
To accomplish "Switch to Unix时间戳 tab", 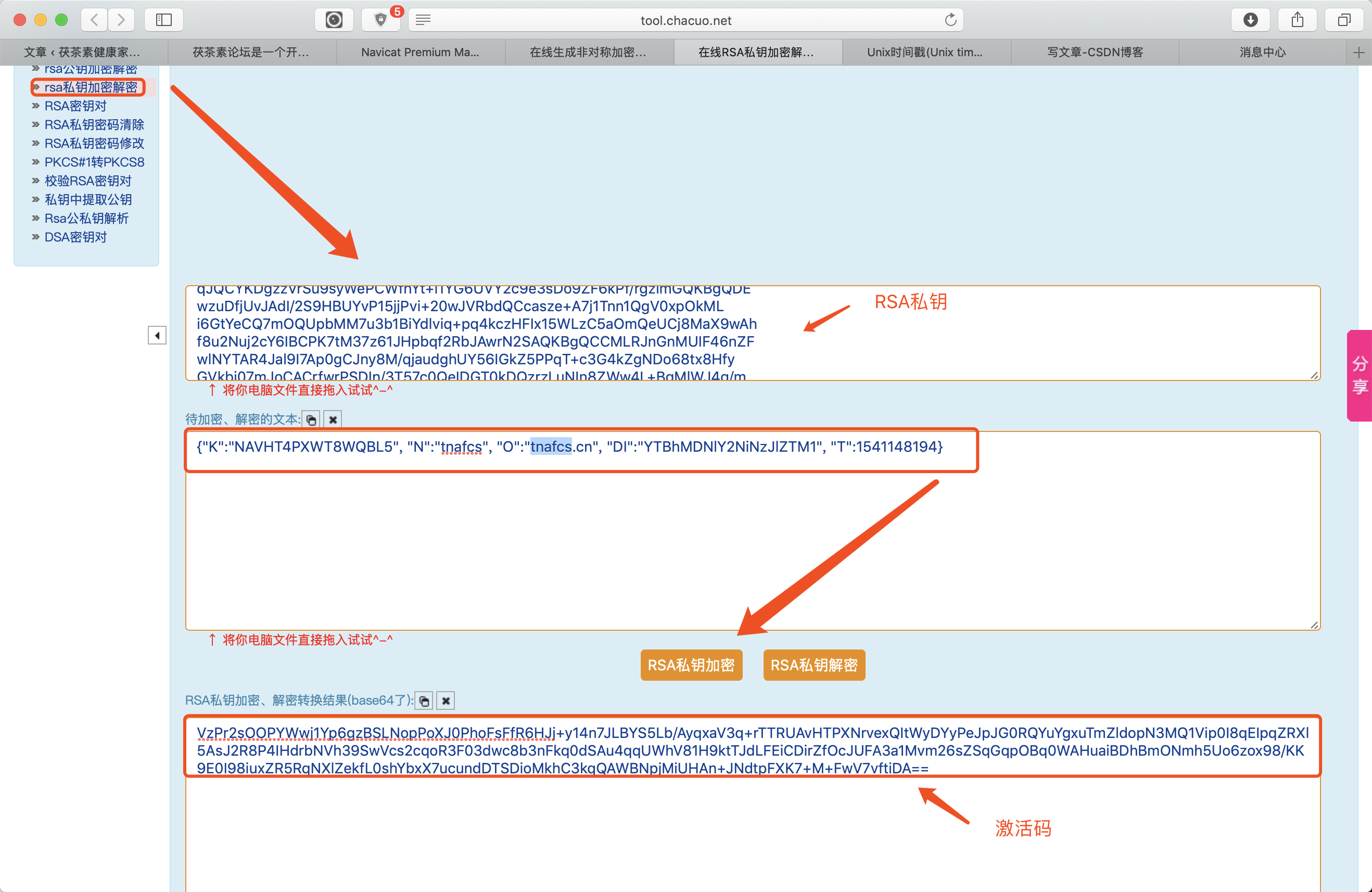I will point(926,53).
